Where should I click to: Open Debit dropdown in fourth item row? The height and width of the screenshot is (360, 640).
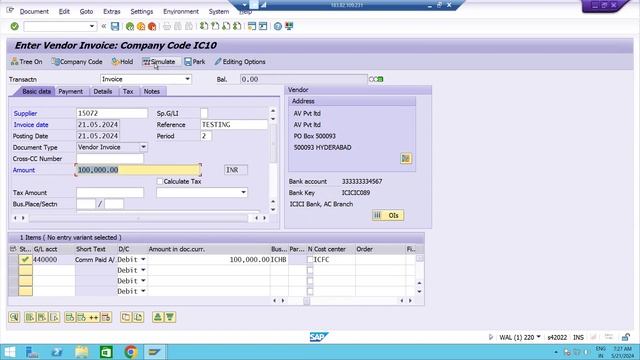(x=143, y=291)
